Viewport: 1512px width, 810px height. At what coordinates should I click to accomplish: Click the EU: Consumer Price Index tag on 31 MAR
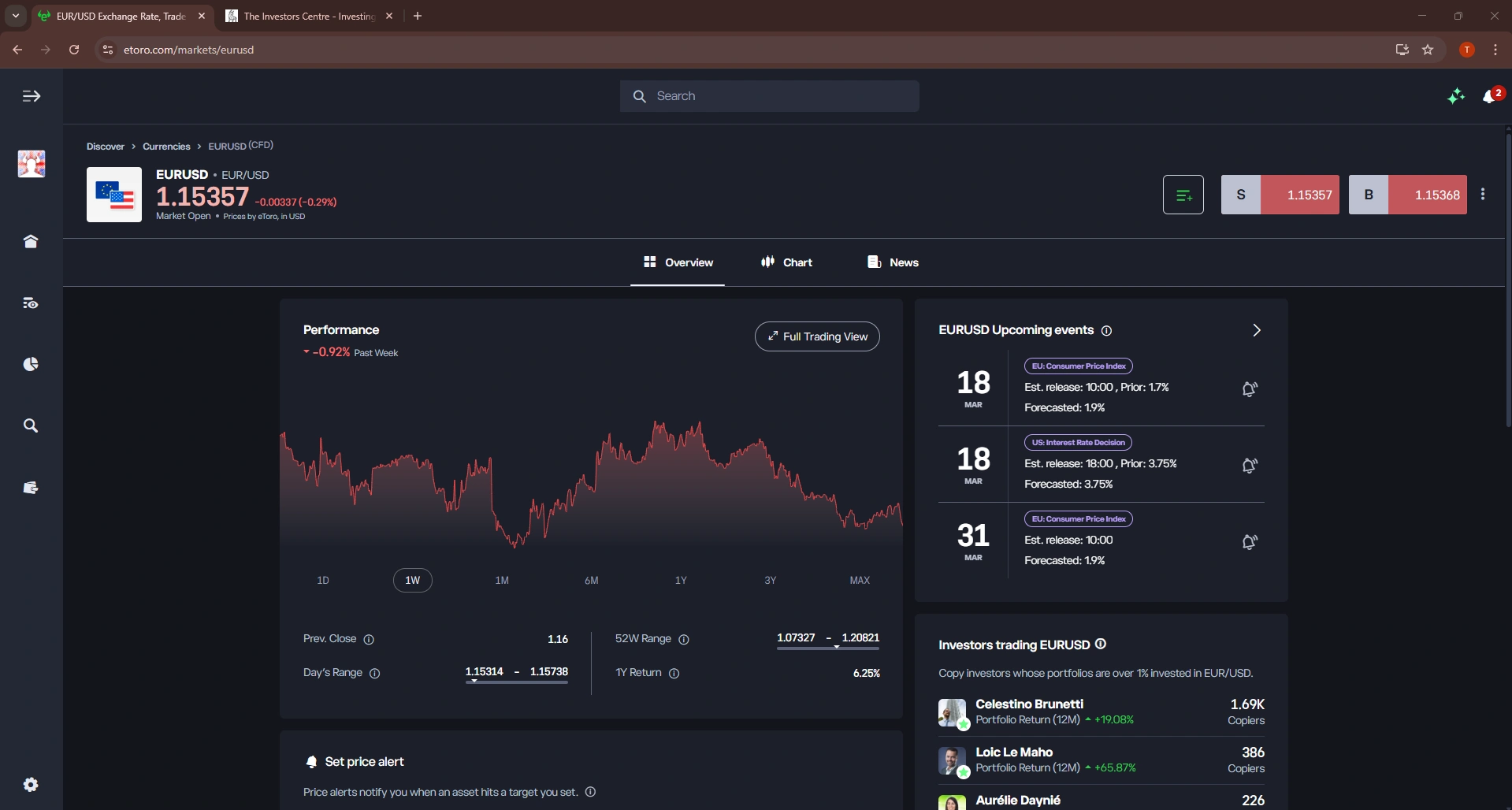pos(1079,519)
